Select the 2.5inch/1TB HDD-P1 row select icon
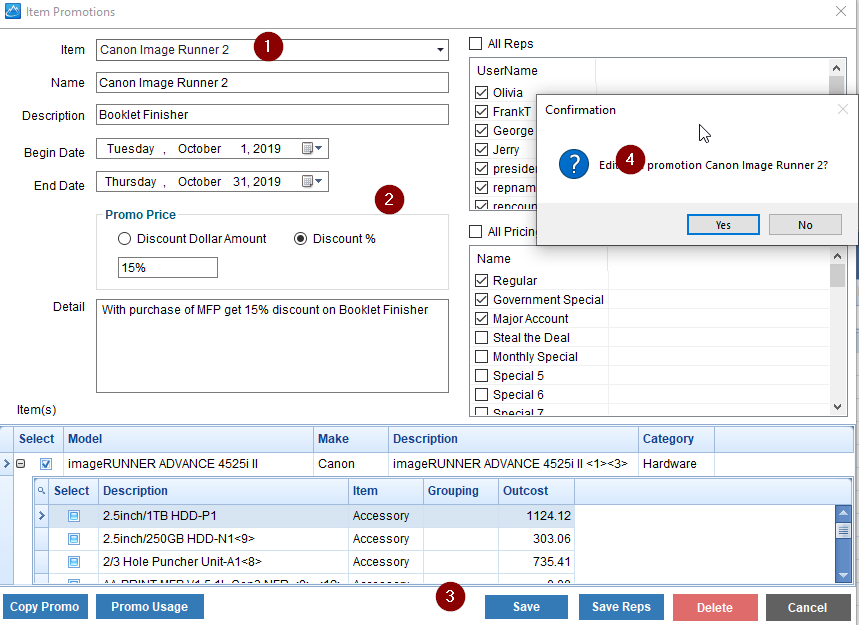 pyautogui.click(x=74, y=516)
